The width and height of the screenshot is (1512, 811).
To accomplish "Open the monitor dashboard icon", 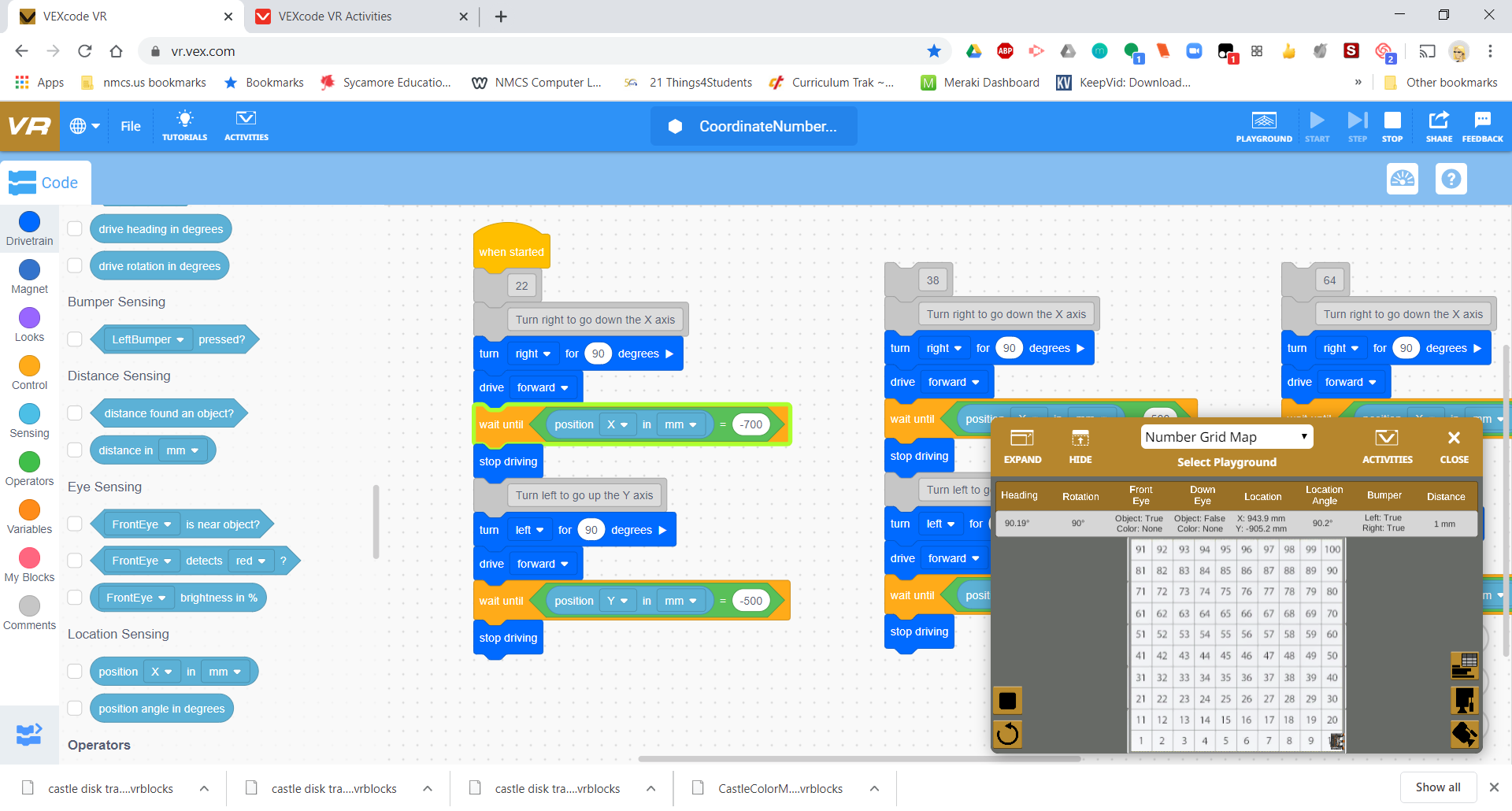I will 1402,180.
